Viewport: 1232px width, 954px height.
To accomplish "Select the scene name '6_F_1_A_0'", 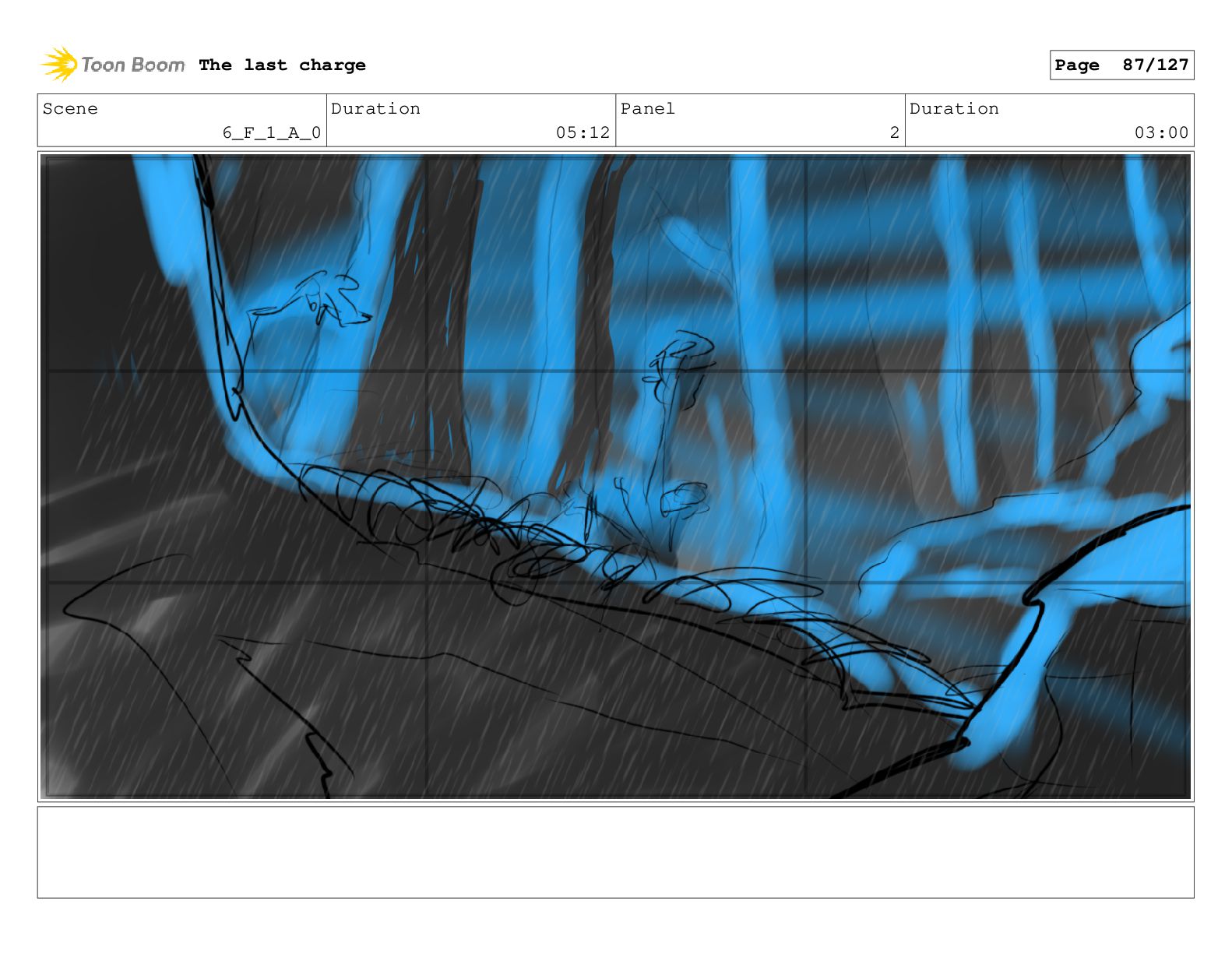I will coord(272,133).
